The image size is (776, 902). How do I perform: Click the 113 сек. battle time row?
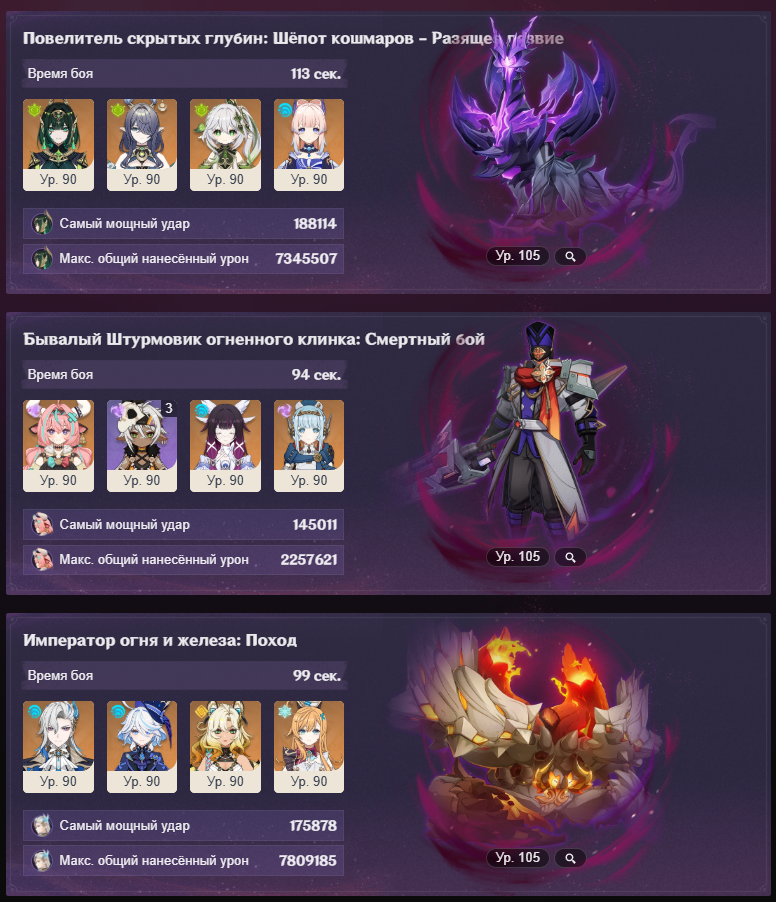tap(185, 74)
